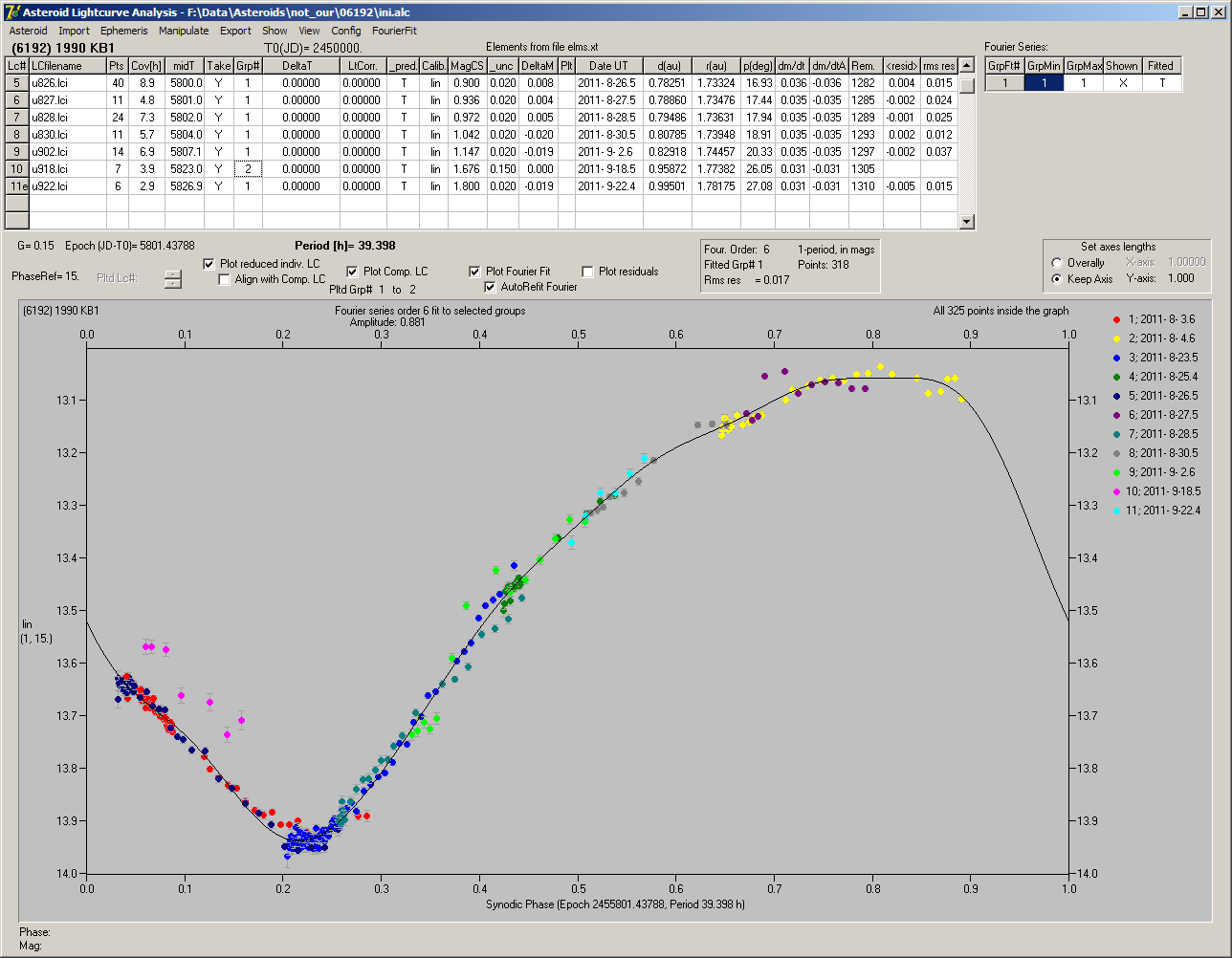
Task: Select Overally axes length option
Action: pyautogui.click(x=1056, y=263)
